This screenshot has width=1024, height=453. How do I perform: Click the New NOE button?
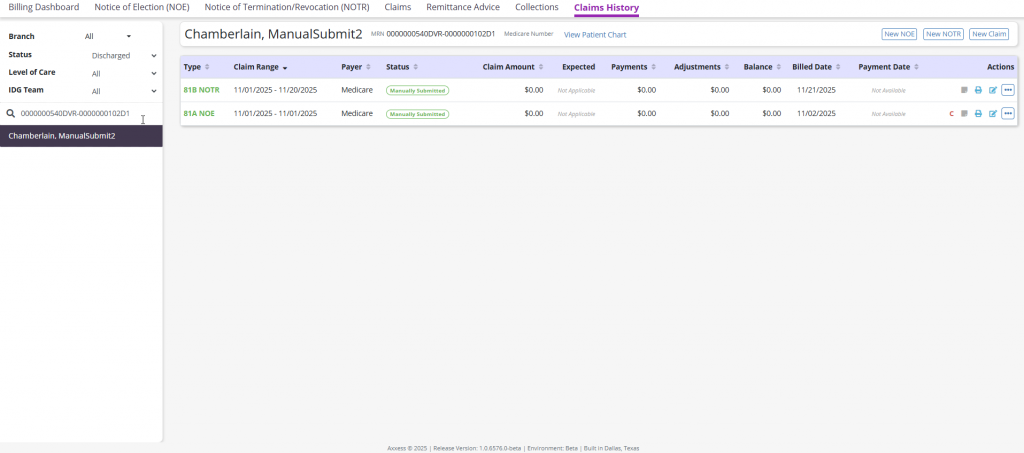point(899,34)
